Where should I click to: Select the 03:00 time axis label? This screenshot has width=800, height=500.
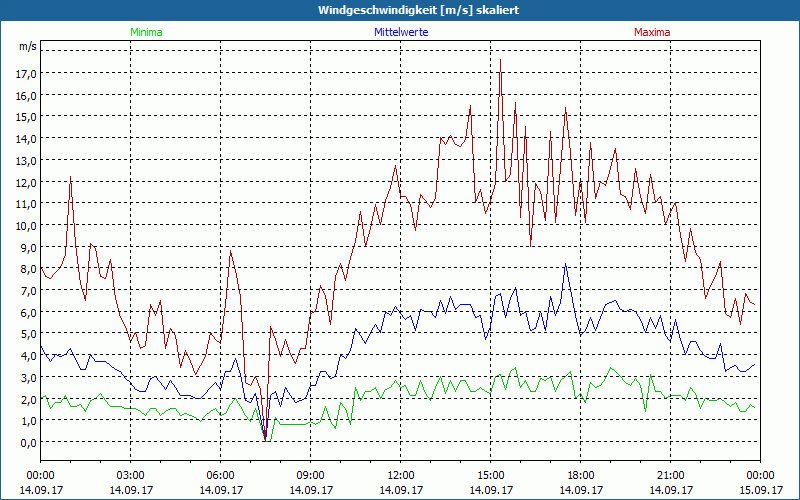tap(130, 475)
